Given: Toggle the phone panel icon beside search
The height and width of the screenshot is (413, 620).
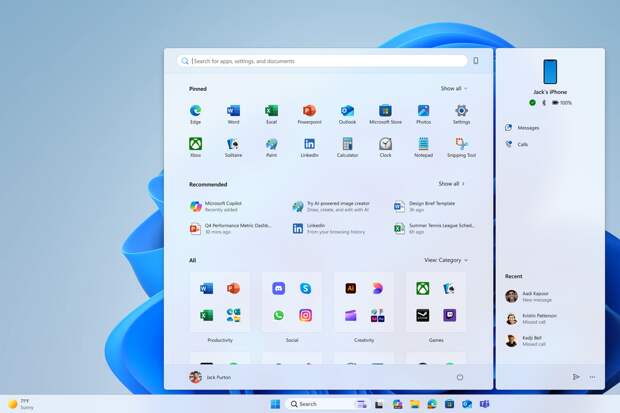Looking at the screenshot, I should [475, 61].
